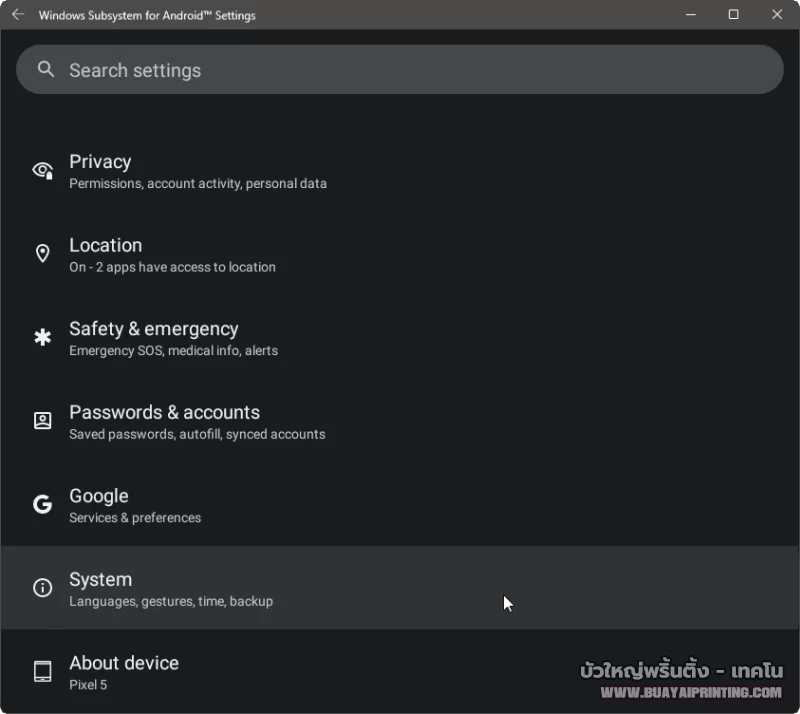Screen dimensions: 800x714
Task: Click the Safety & emergency asterisk icon
Action: pos(43,338)
